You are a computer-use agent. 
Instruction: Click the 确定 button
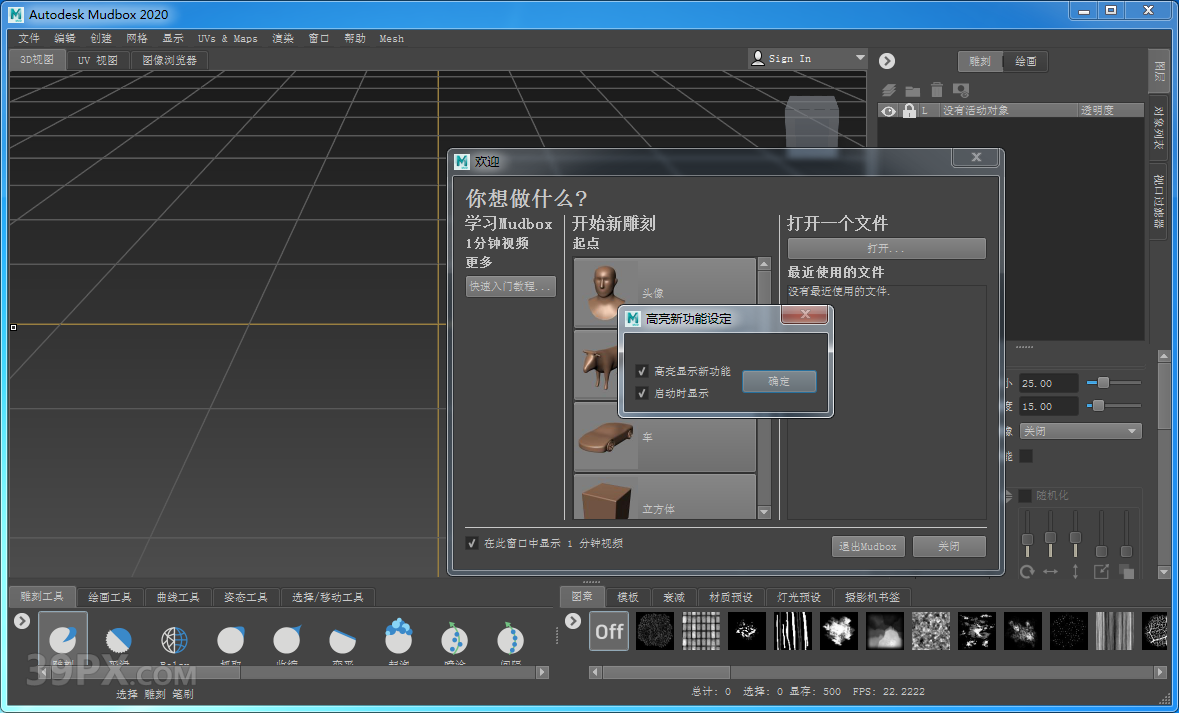[x=779, y=381]
